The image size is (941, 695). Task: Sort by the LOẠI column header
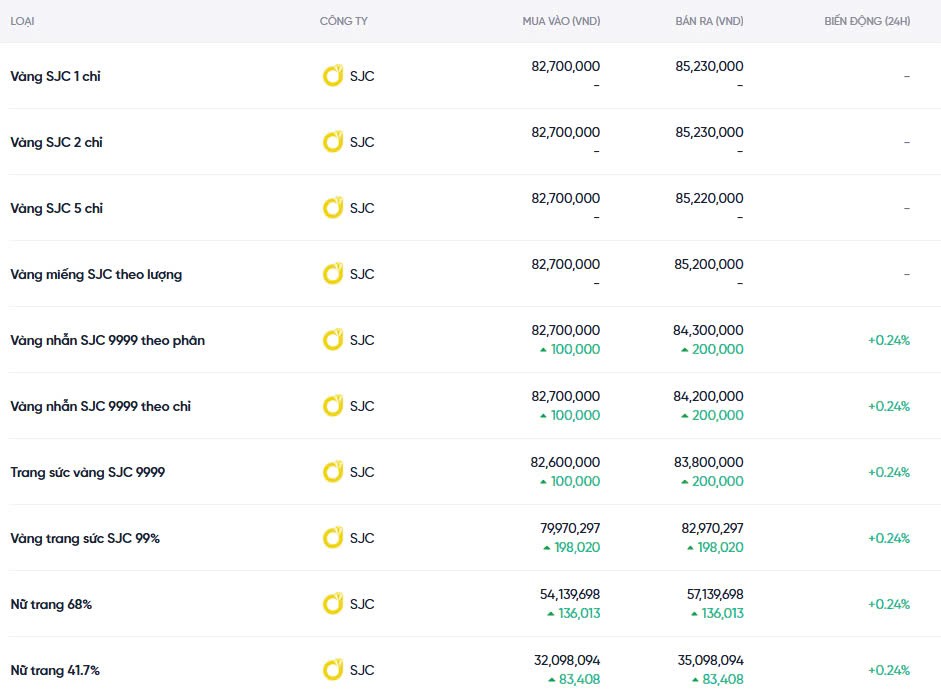tap(23, 21)
